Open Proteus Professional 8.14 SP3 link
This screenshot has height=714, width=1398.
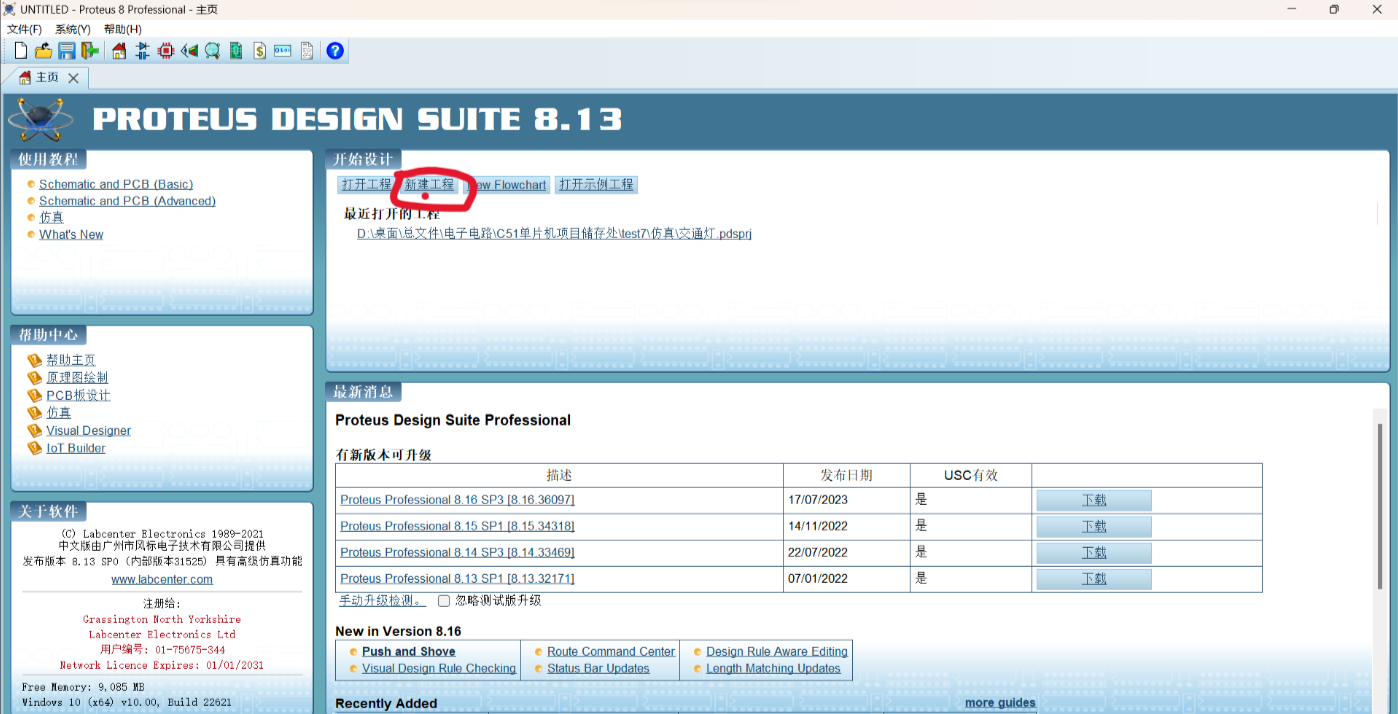(457, 552)
